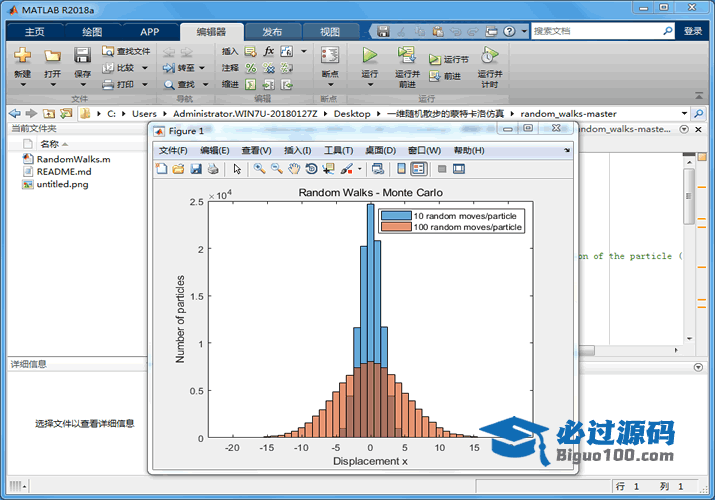The width and height of the screenshot is (715, 500).
Task: Click the Open (打开) folder icon
Action: (52, 56)
